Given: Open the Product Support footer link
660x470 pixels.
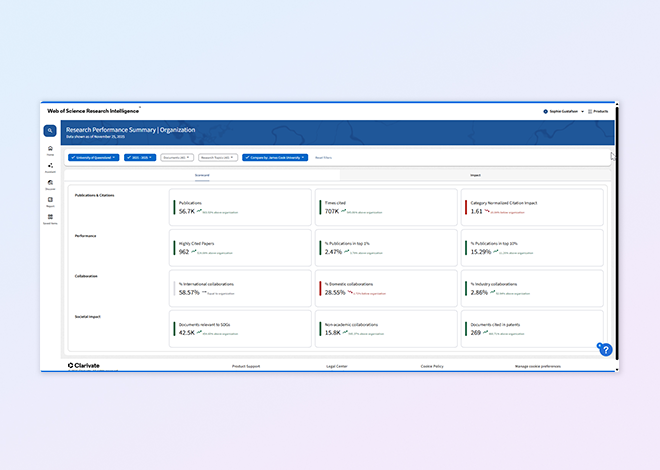Looking at the screenshot, I should [x=246, y=366].
